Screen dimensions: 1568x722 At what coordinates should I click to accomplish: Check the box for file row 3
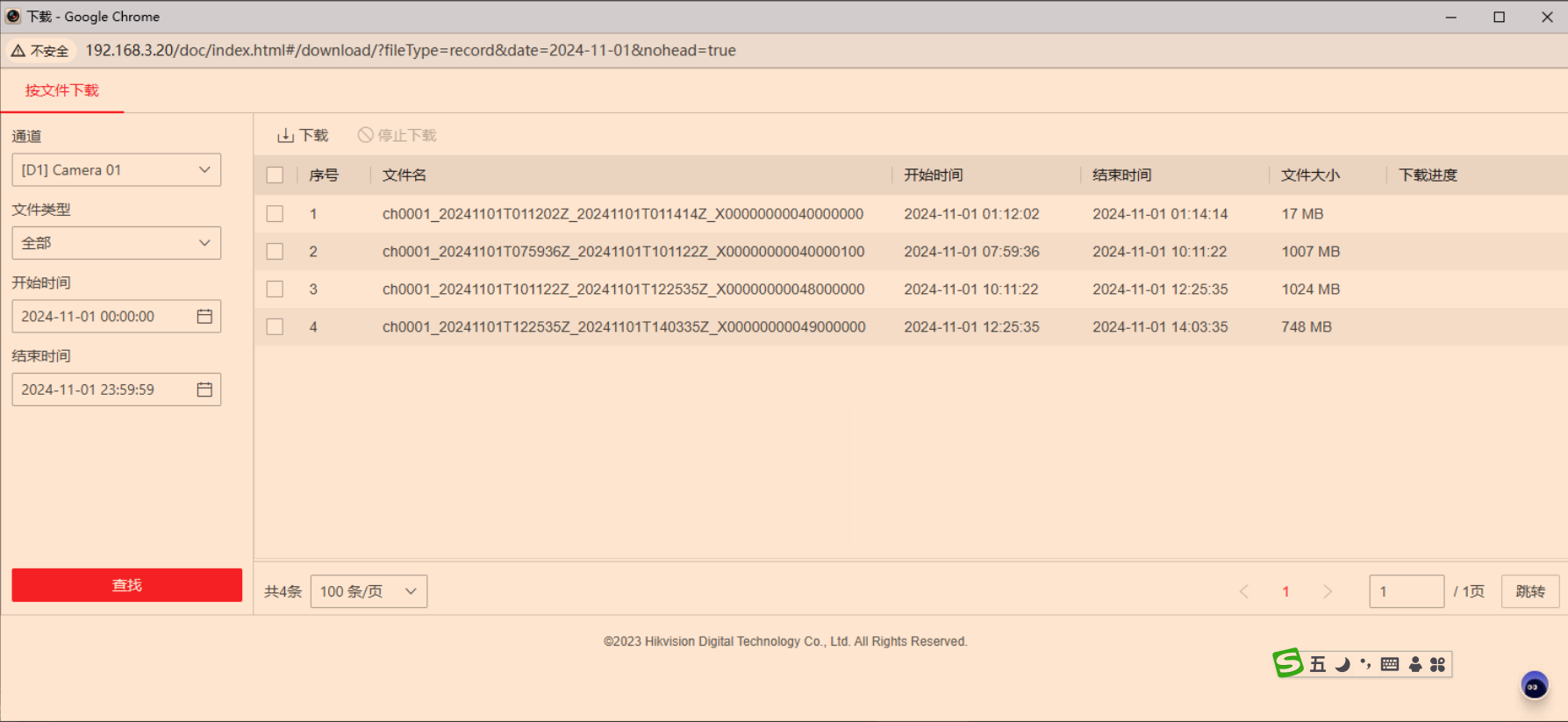point(275,290)
